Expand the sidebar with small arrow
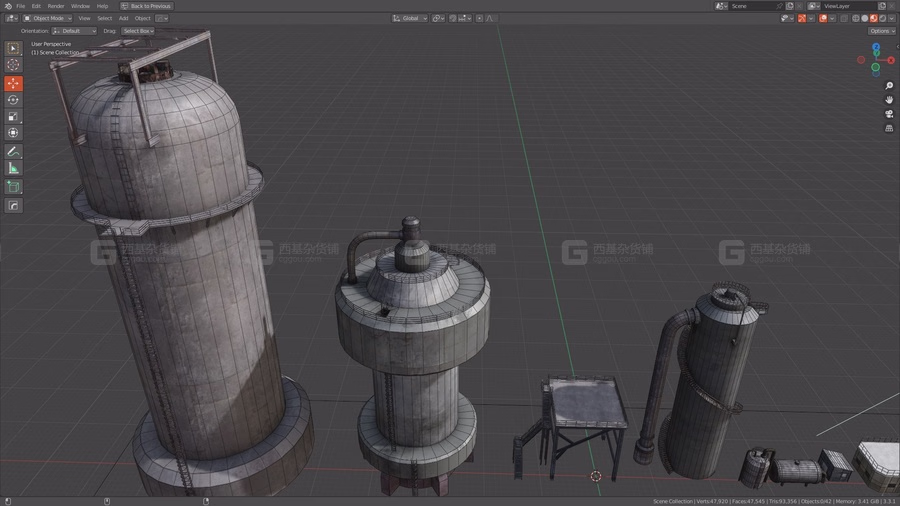 coord(897,47)
